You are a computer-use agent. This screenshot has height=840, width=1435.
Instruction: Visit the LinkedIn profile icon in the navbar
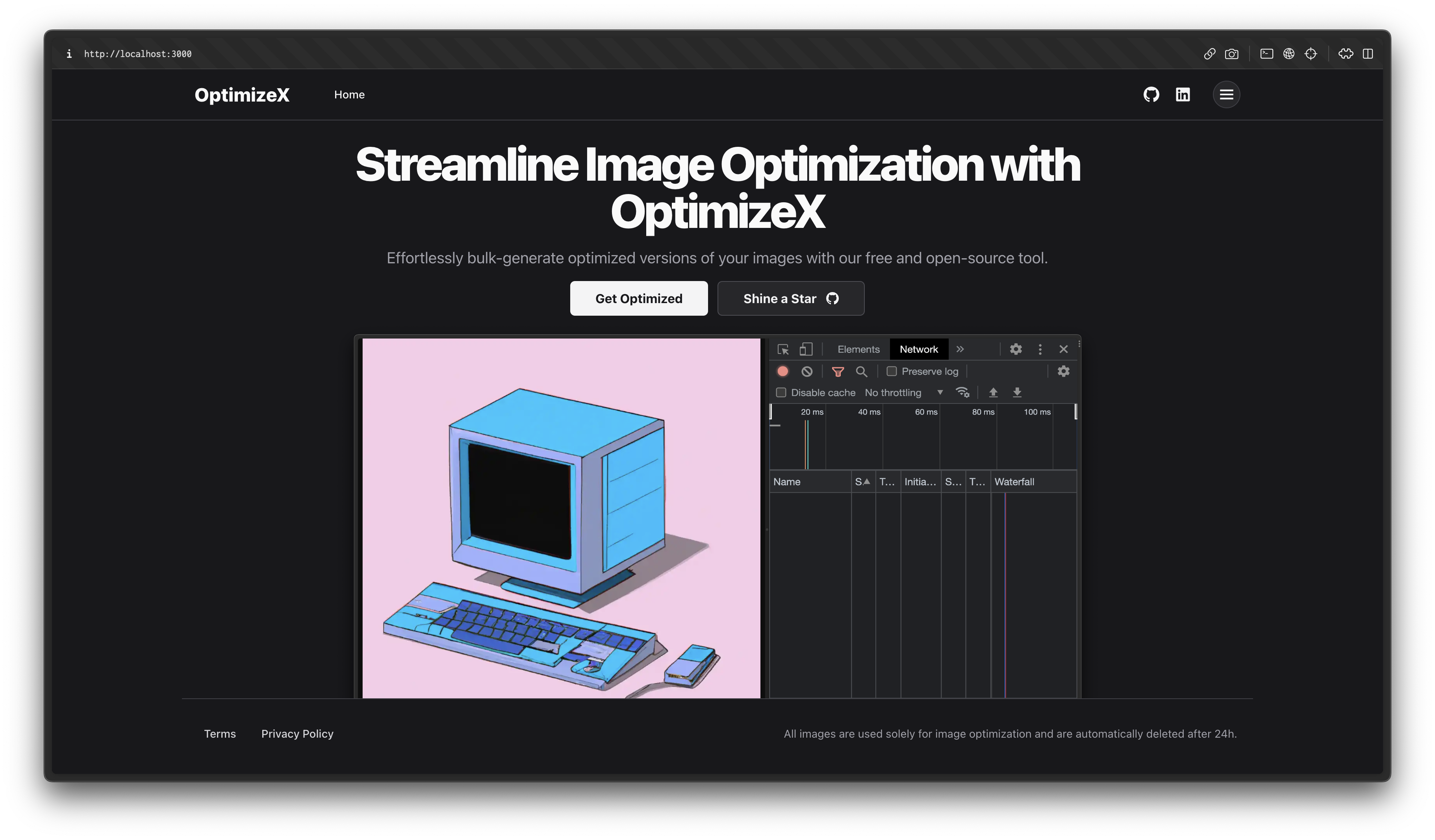(x=1183, y=94)
